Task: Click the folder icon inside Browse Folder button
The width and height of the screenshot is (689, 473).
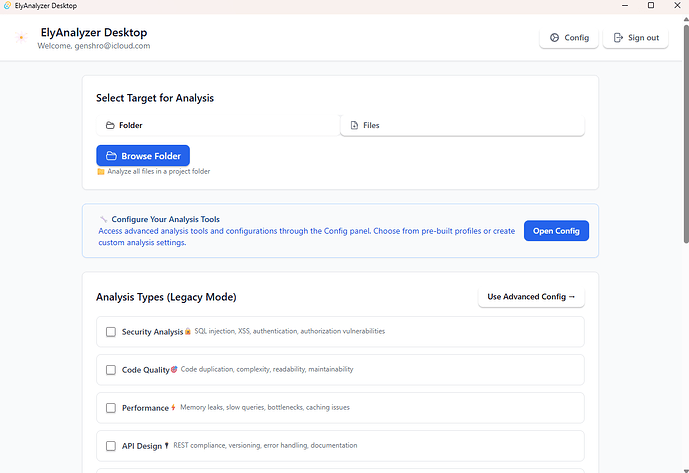Action: pos(111,156)
